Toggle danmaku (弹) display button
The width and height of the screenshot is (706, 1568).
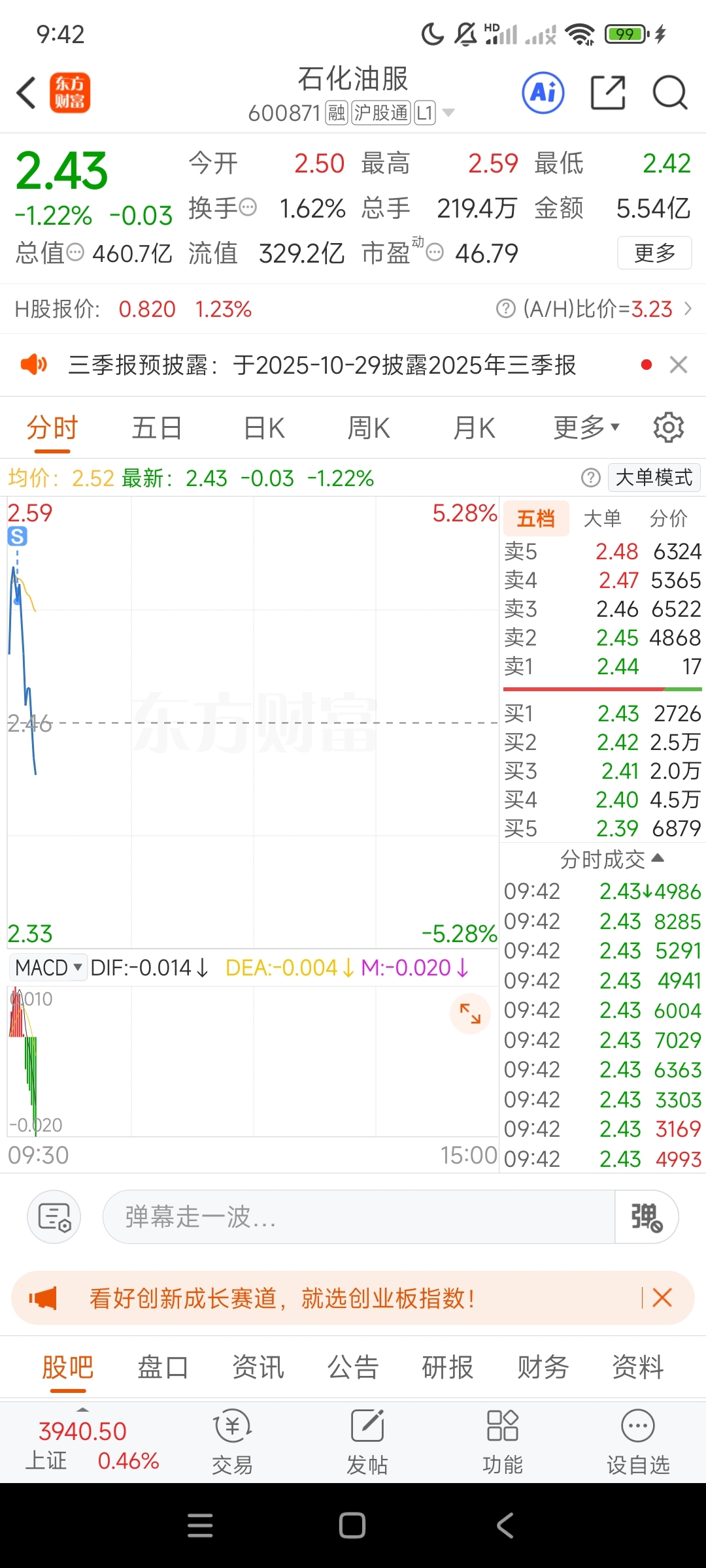click(646, 1217)
